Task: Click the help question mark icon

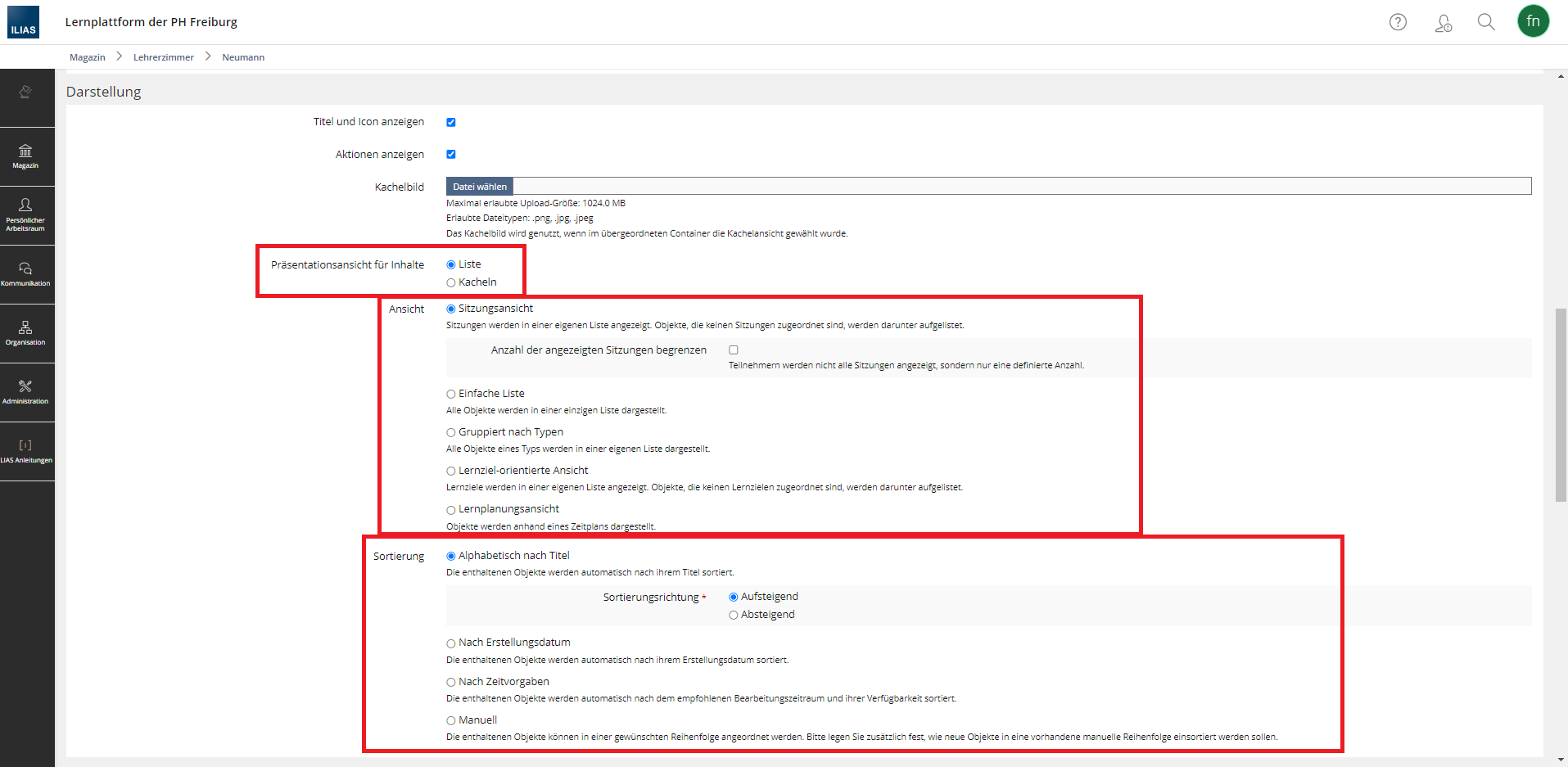Action: coord(1397,21)
